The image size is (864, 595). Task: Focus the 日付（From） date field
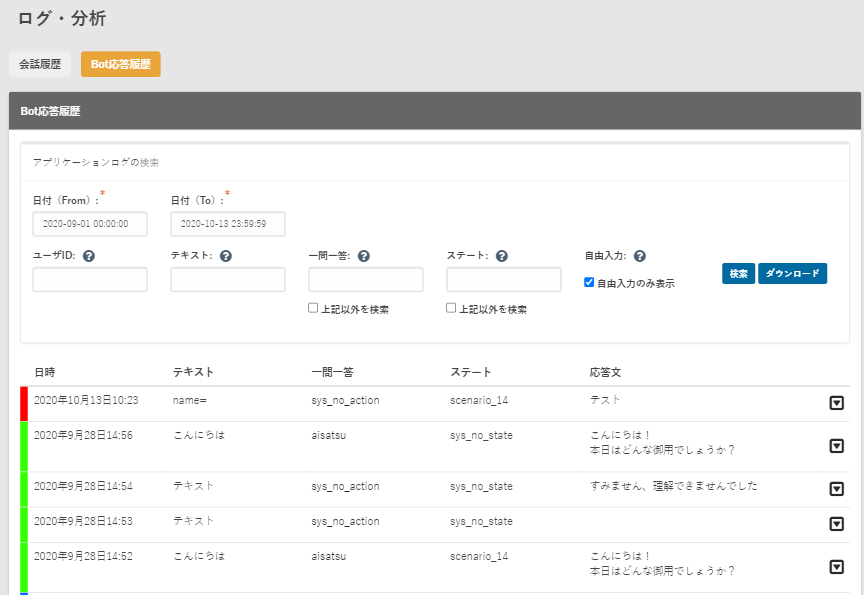pos(90,224)
